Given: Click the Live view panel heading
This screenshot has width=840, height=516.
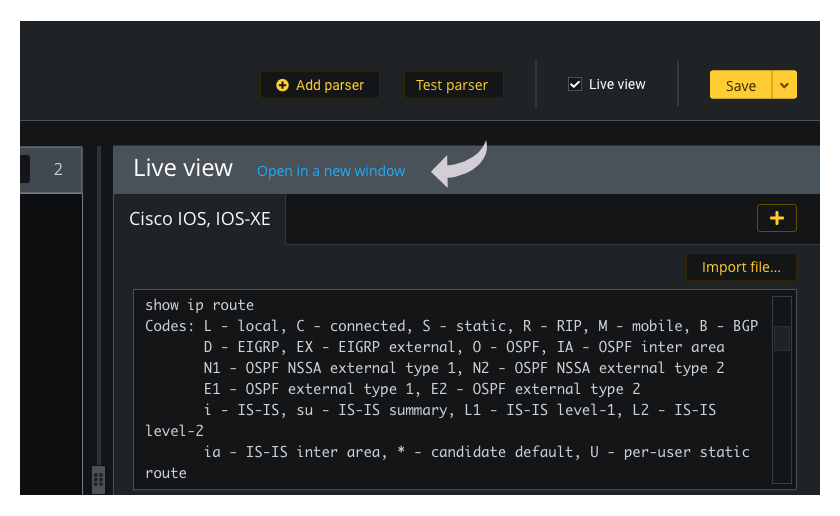Looking at the screenshot, I should click(183, 168).
